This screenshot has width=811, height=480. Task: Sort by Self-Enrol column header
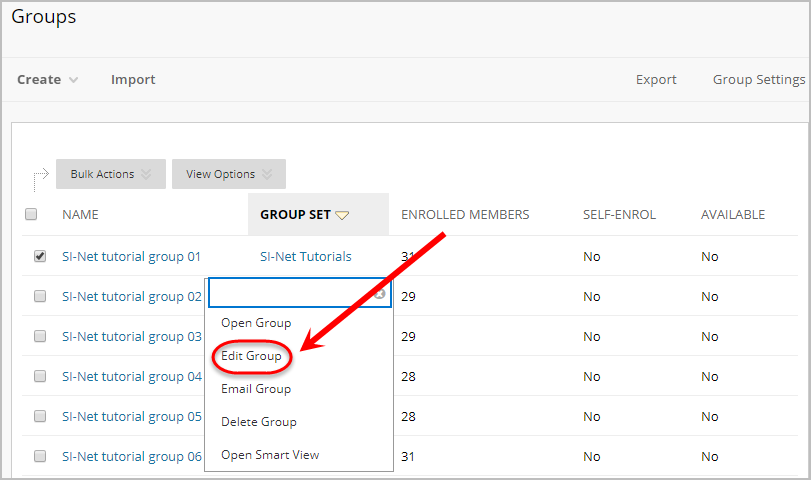(x=619, y=215)
